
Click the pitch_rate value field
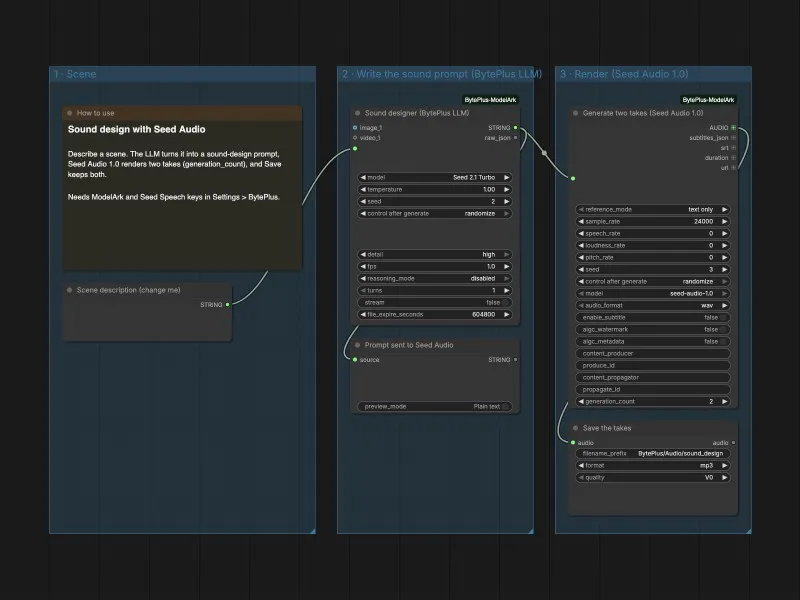click(653, 258)
